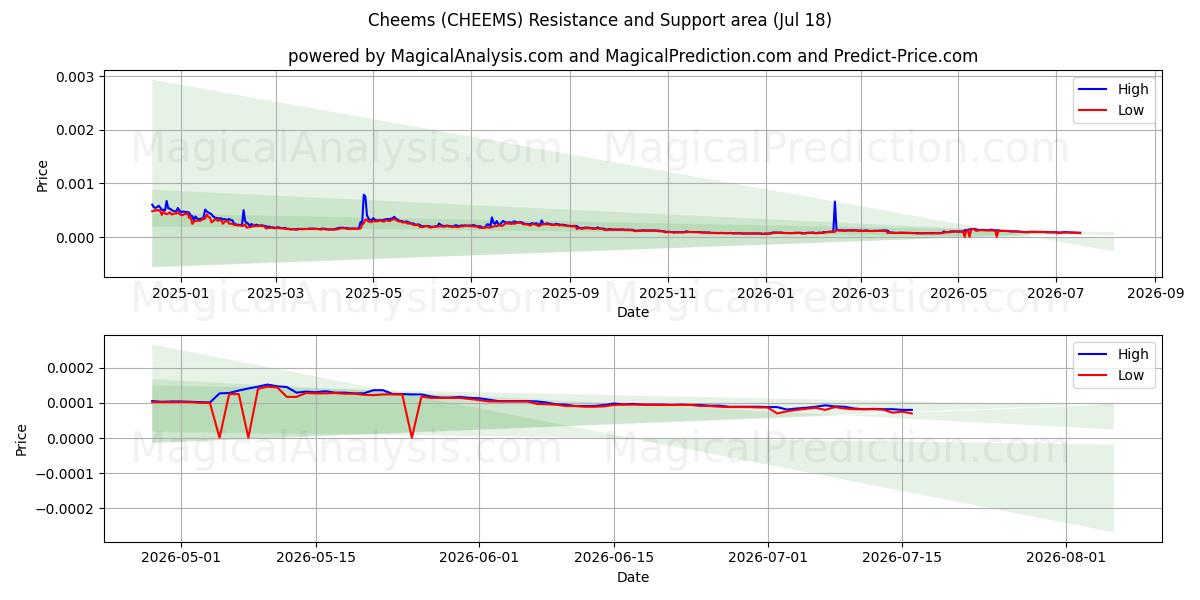Viewport: 1200px width, 600px height.
Task: Click the '−0.0002' tick on bottom chart
Action: coord(66,509)
